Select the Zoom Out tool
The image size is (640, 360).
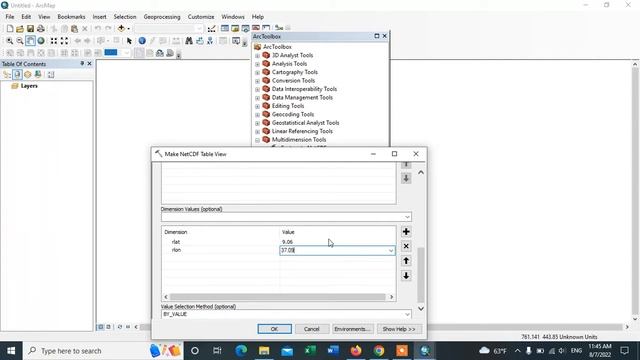point(20,41)
